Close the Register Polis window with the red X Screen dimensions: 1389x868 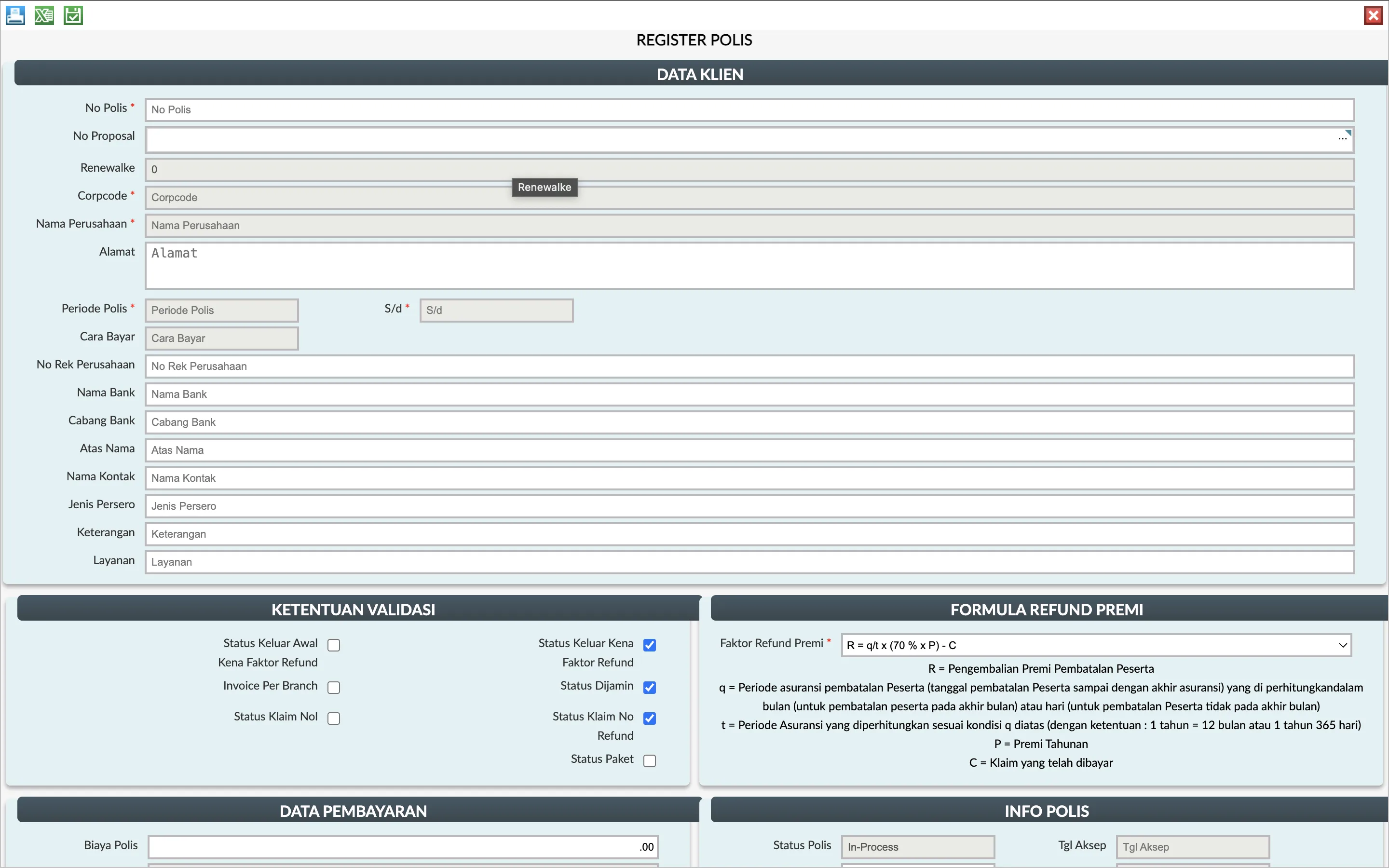point(1374,15)
